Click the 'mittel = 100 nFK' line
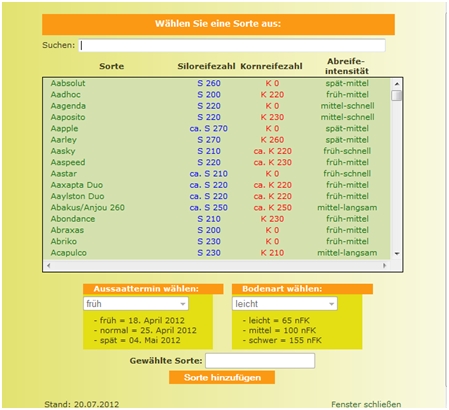This screenshot has height=410, width=449. tap(279, 330)
